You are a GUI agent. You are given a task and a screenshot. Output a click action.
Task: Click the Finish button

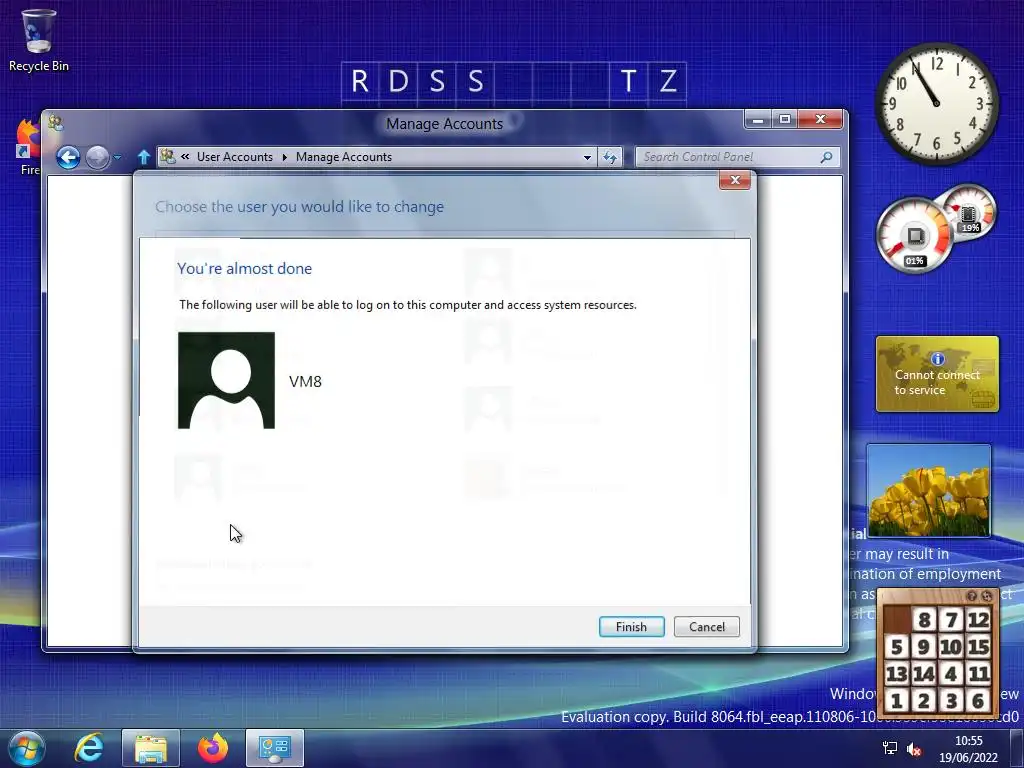click(x=632, y=627)
